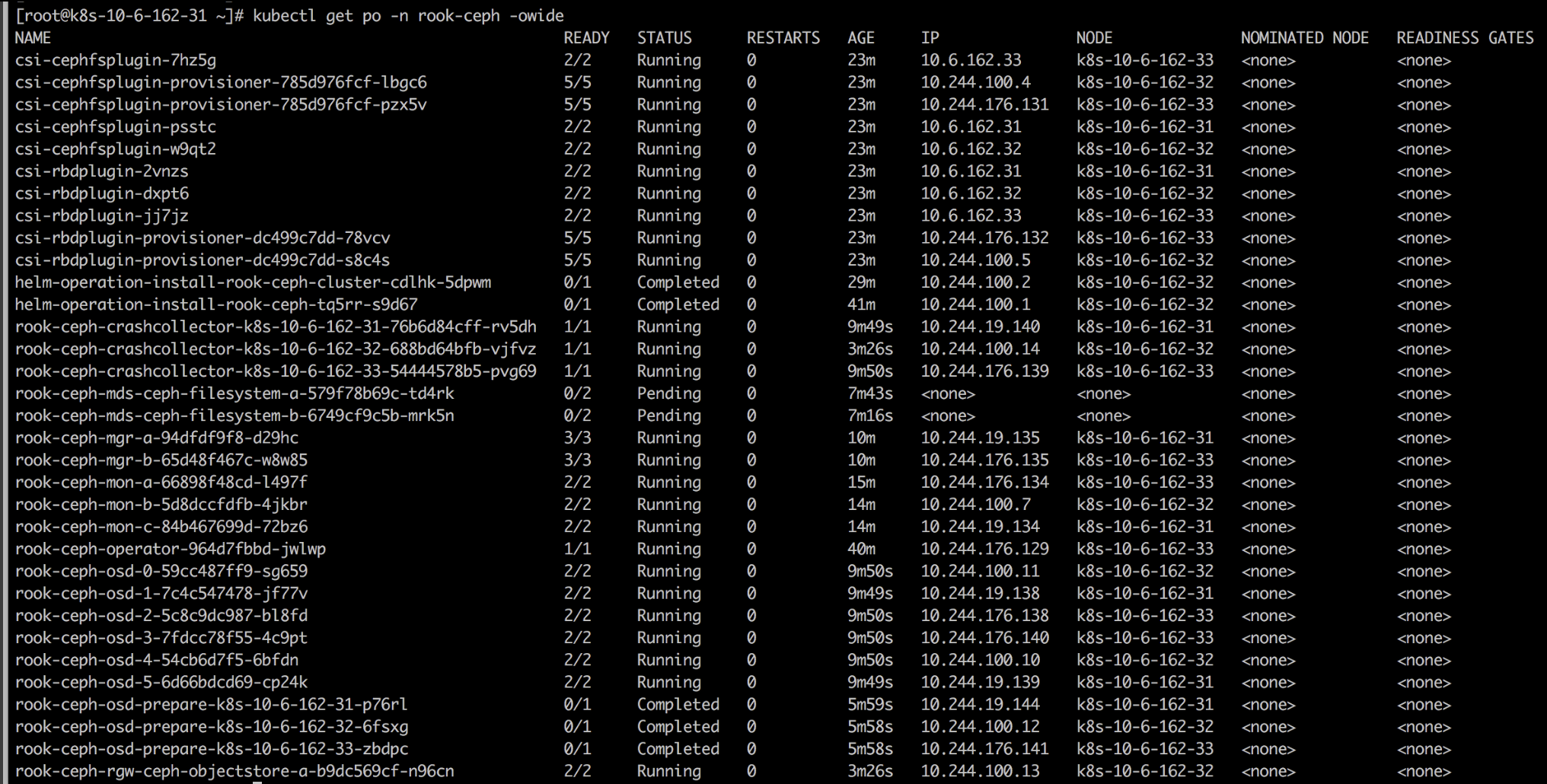Click the rook-ceph-operator-964d7fbbd-jwlwp pod name
The image size is (1547, 784).
(171, 549)
